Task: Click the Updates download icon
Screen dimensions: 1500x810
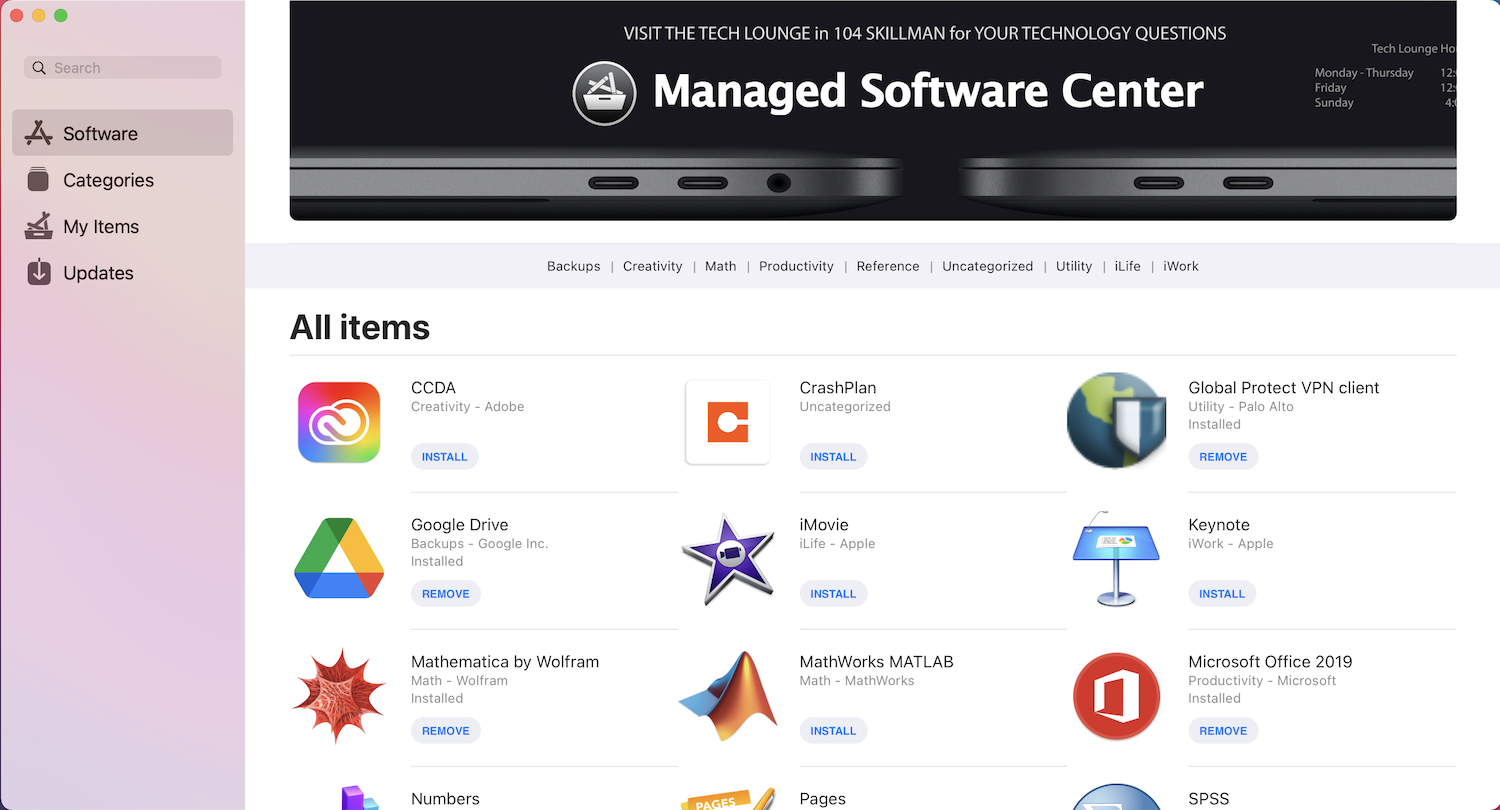Action: coord(38,272)
